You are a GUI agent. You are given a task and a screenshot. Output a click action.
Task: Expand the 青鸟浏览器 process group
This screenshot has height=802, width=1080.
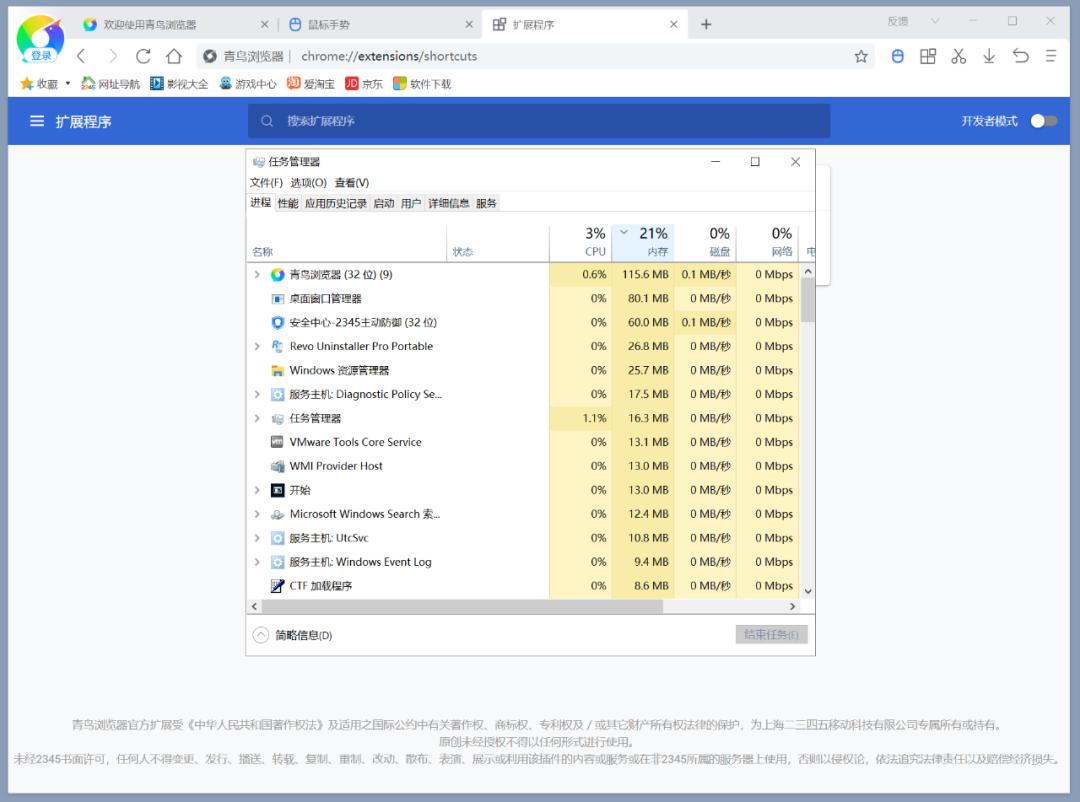[258, 274]
